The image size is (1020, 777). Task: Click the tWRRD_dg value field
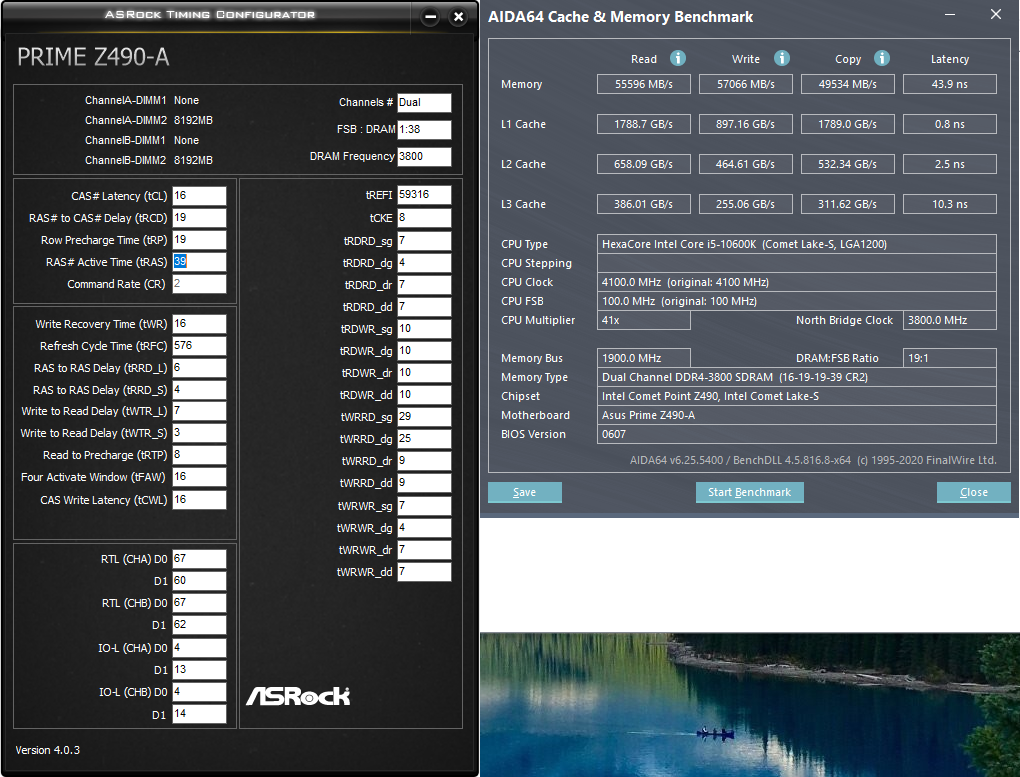424,439
